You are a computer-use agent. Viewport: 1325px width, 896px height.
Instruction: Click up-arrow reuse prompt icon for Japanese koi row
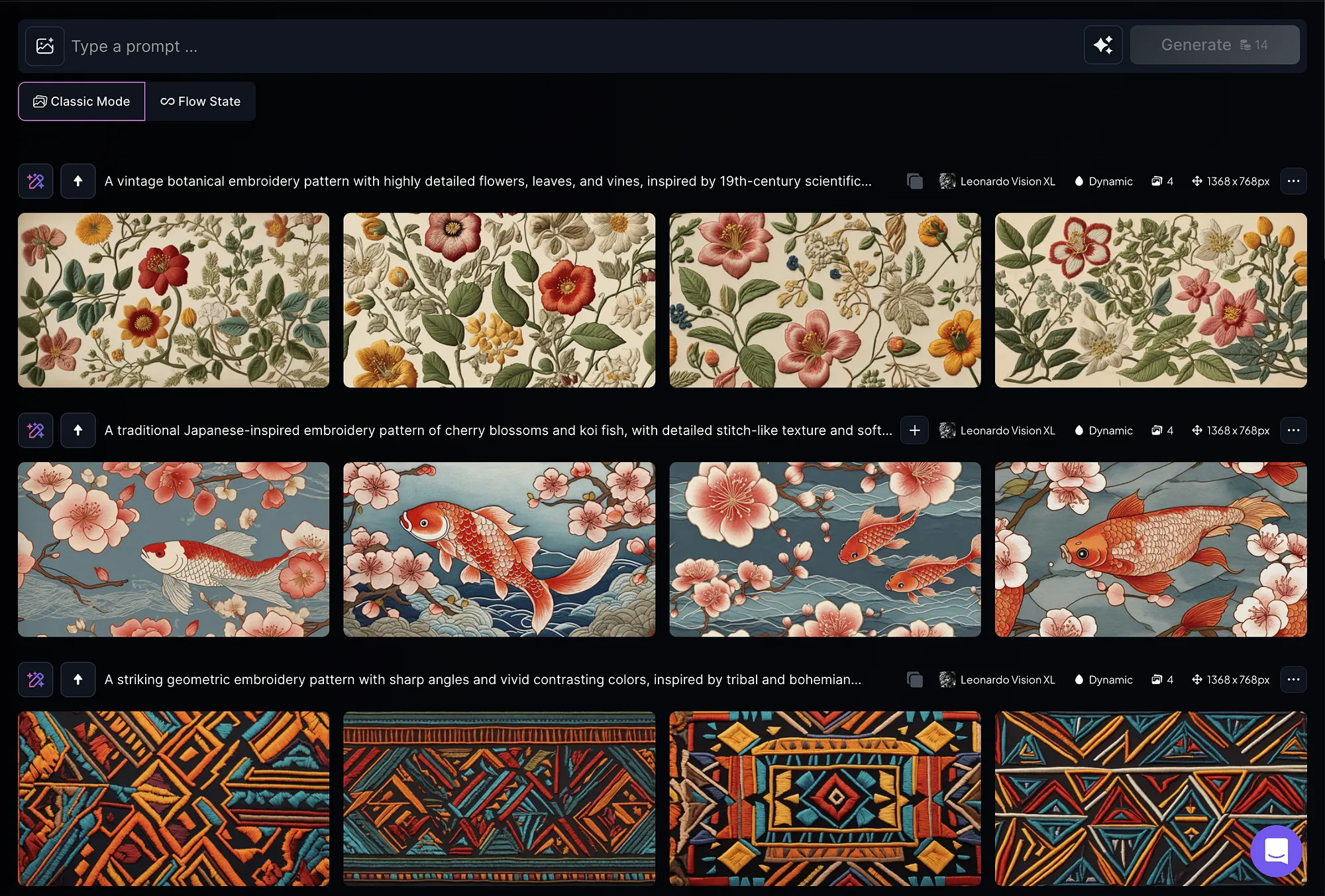point(78,430)
